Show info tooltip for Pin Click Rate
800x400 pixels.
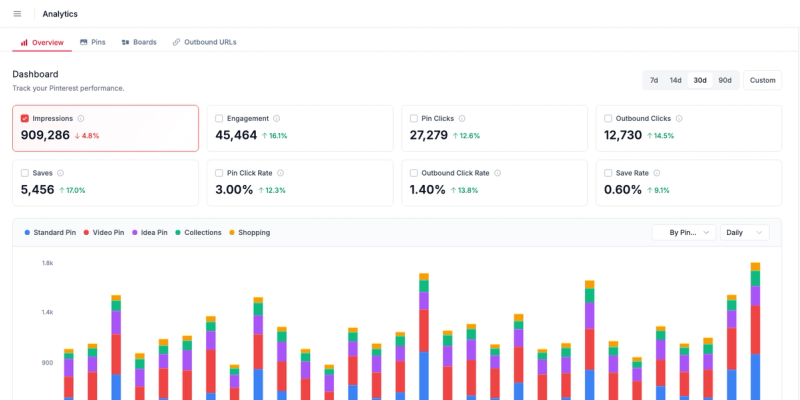click(x=281, y=173)
